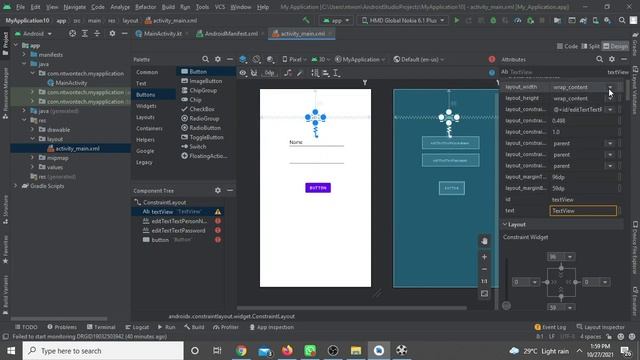Click the magnet autoconnect icon in the design toolbar
This screenshot has width=640, height=360.
(254, 73)
